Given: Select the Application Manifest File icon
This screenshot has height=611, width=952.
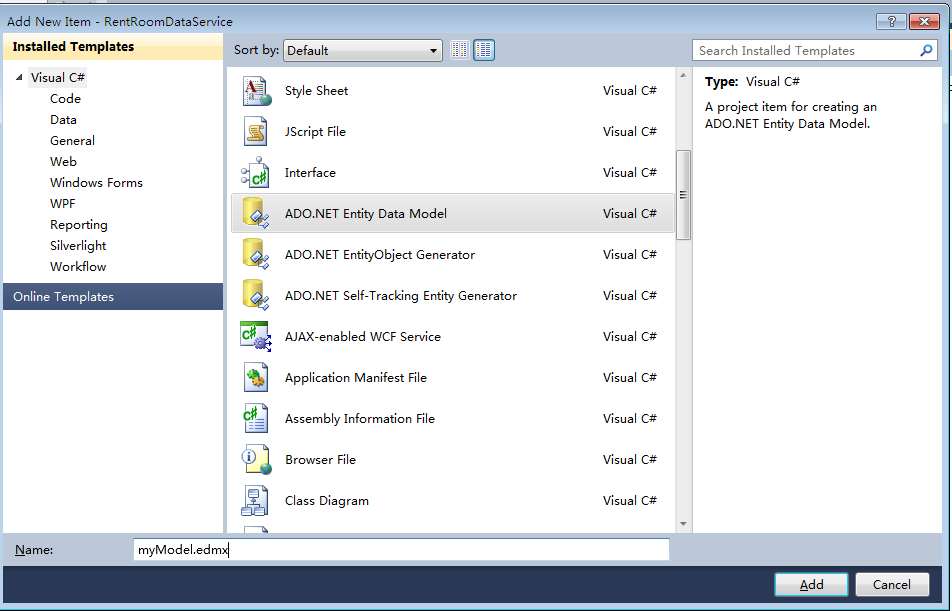Looking at the screenshot, I should 256,378.
